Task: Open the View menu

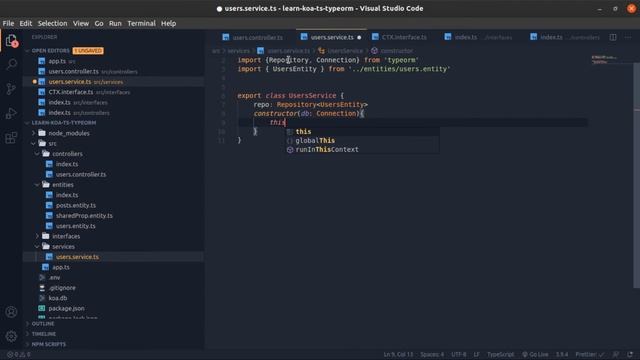Action: [81, 23]
